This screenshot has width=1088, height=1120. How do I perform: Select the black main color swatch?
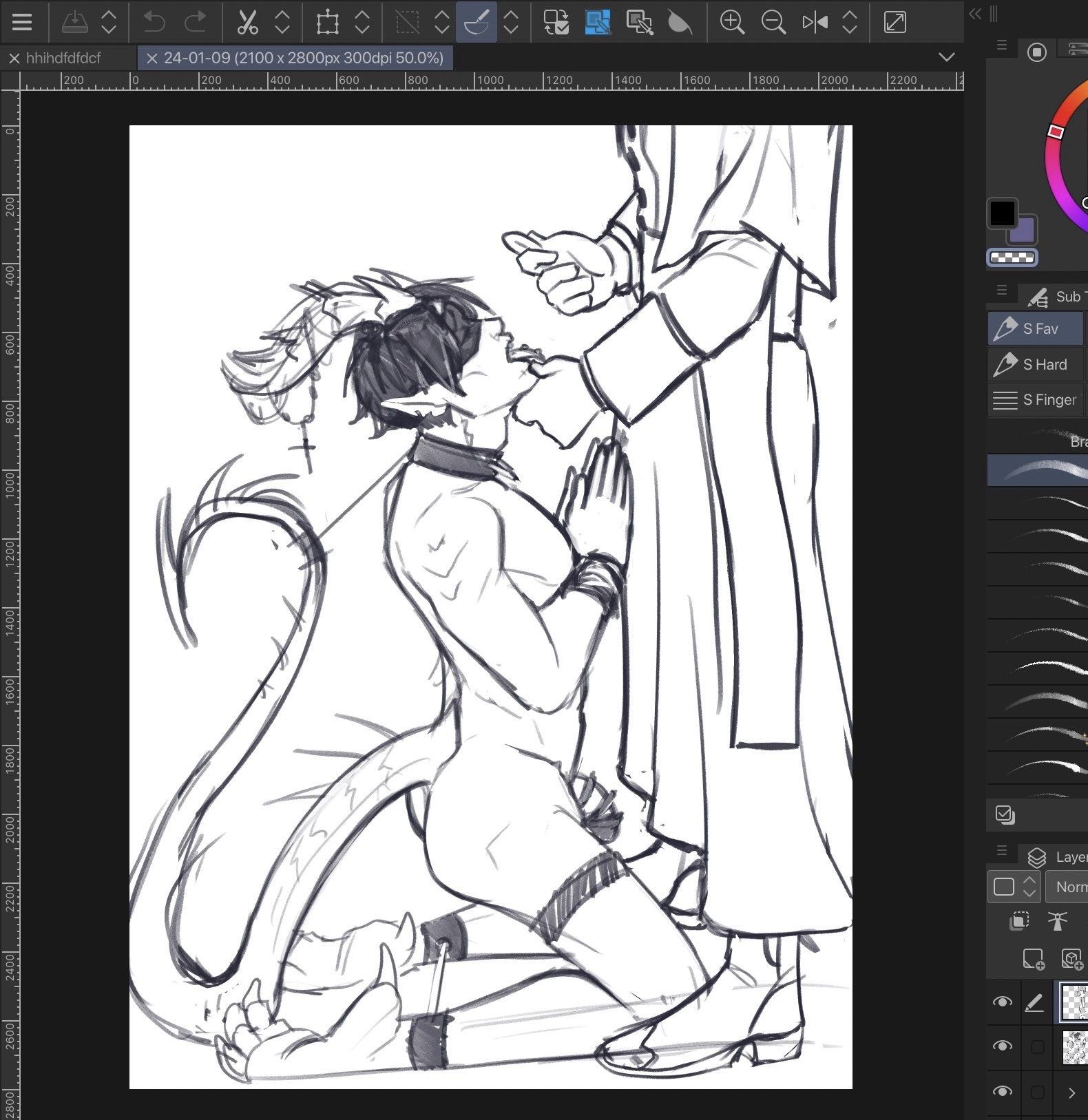pos(1002,213)
